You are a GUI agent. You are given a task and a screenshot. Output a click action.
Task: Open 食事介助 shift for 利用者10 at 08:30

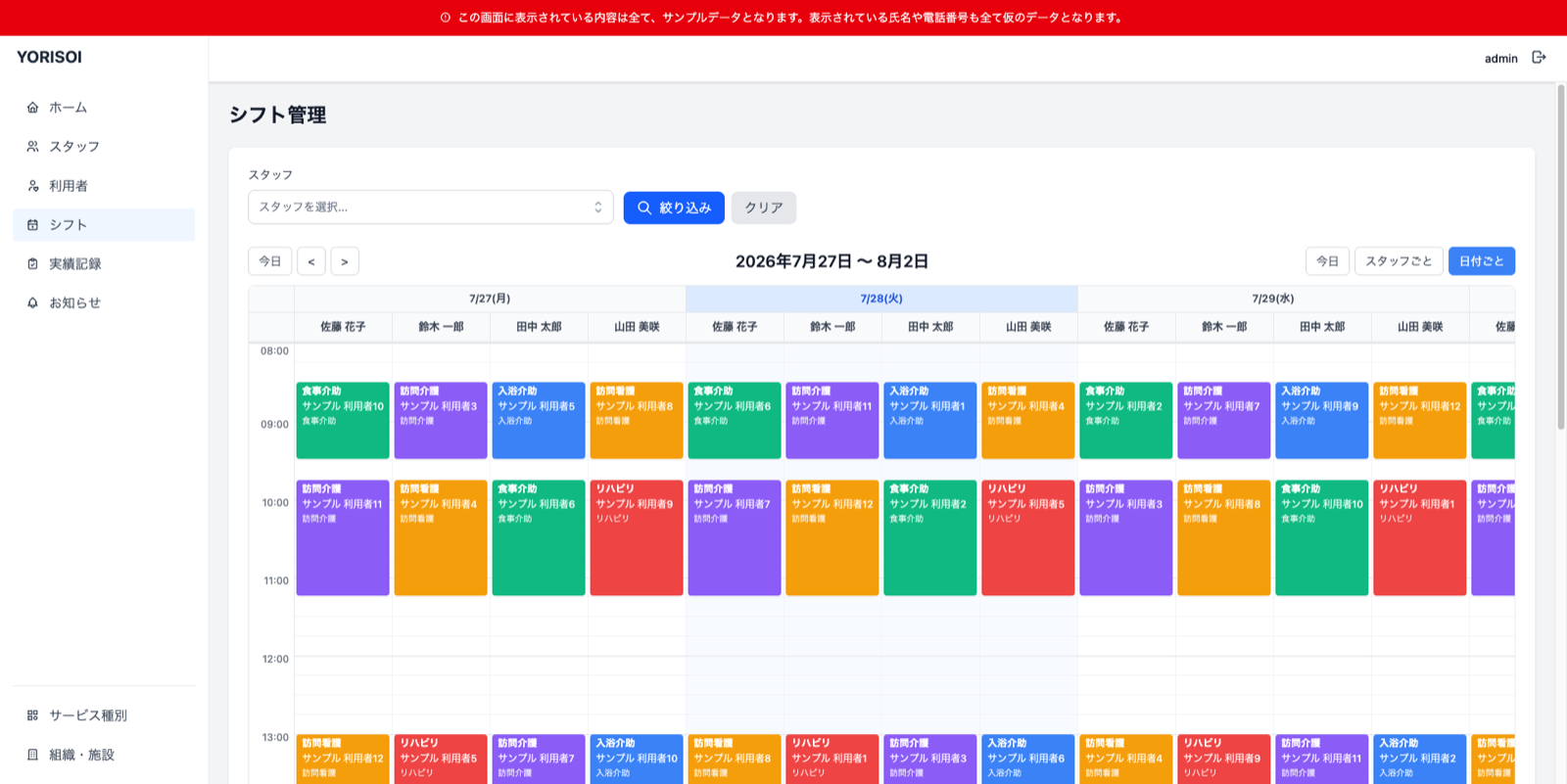pyautogui.click(x=343, y=421)
